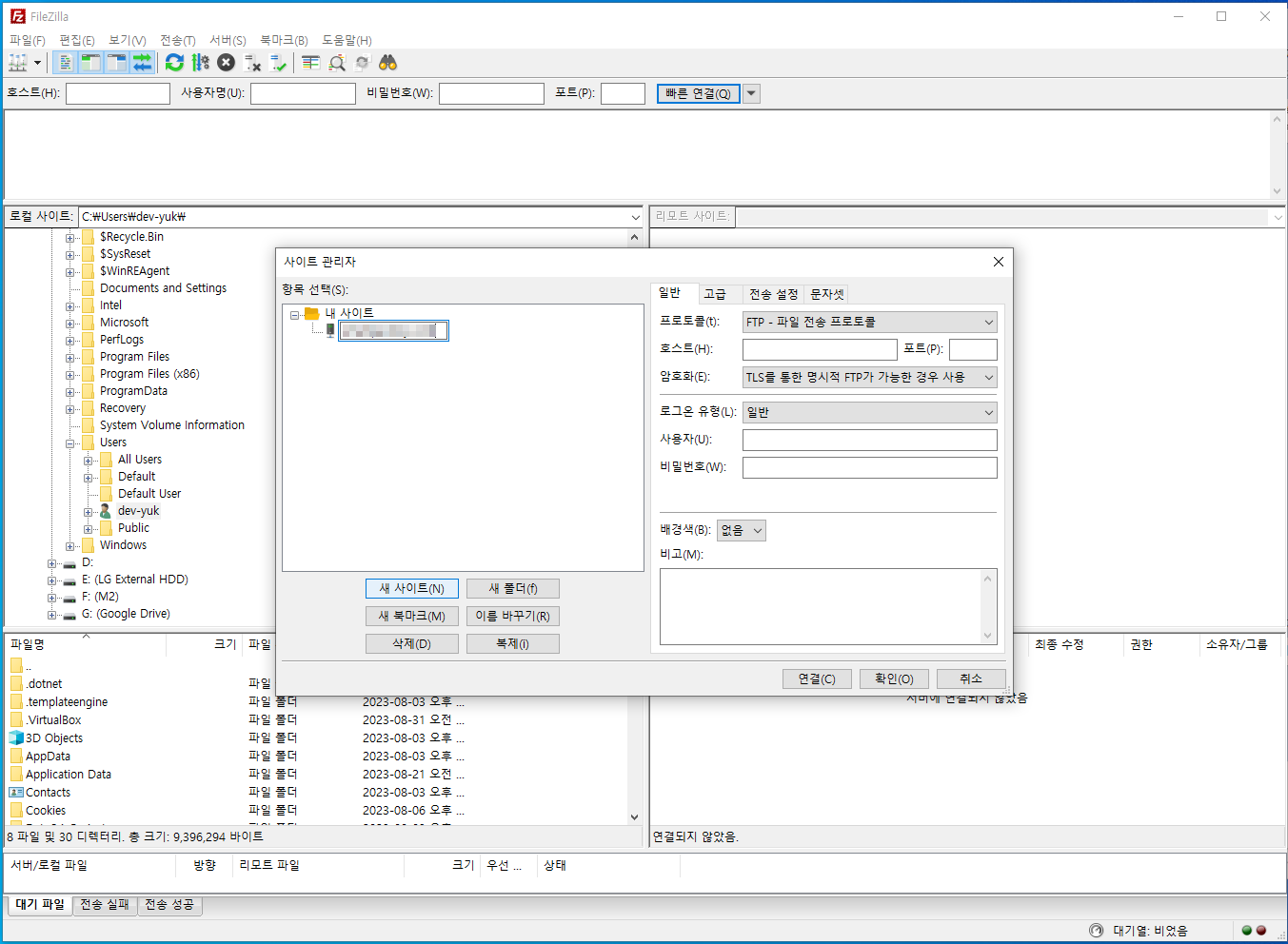Click the green refresh file lists icon
The image size is (1288, 944).
click(x=174, y=63)
